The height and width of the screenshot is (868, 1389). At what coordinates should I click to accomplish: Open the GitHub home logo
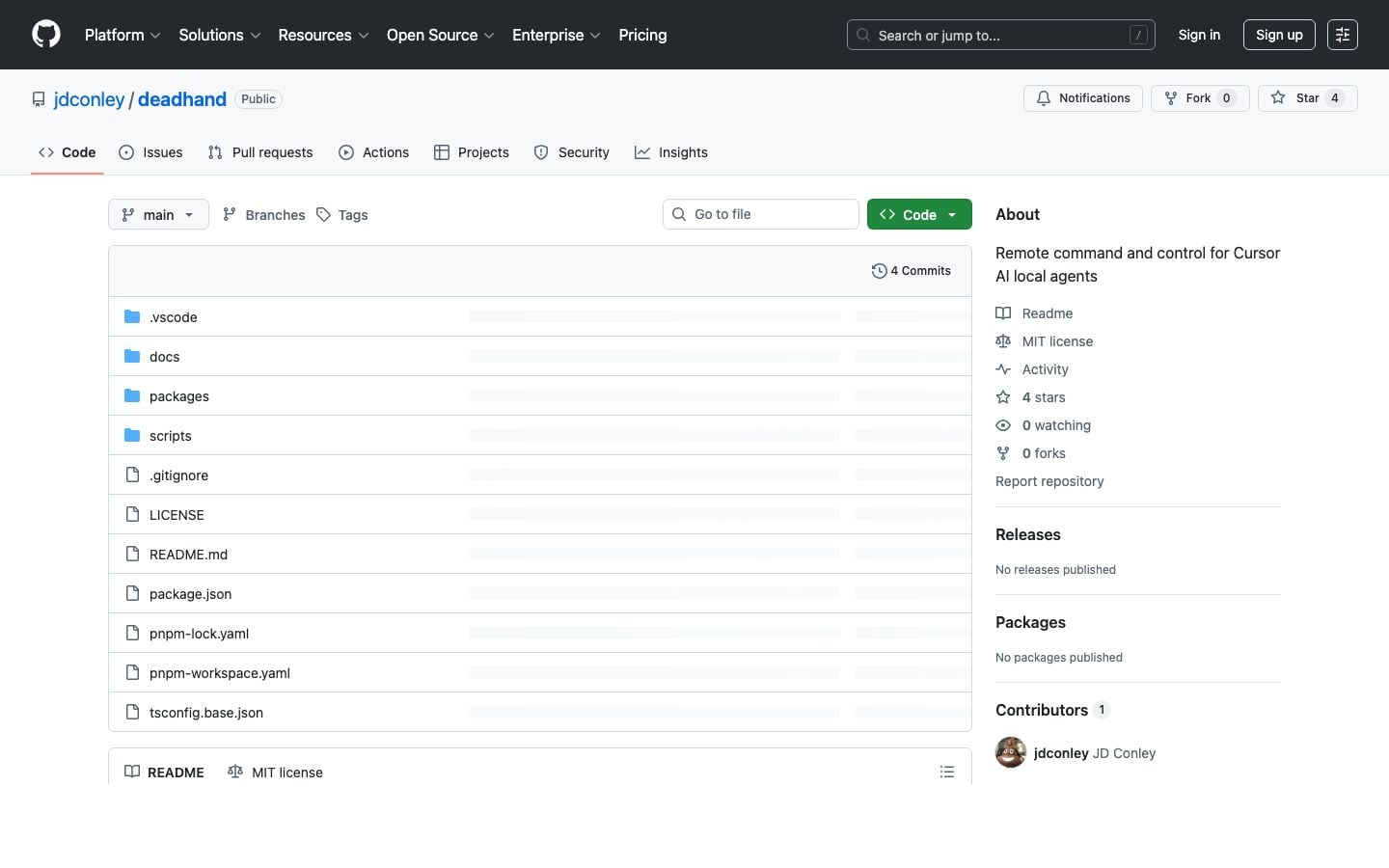click(45, 35)
